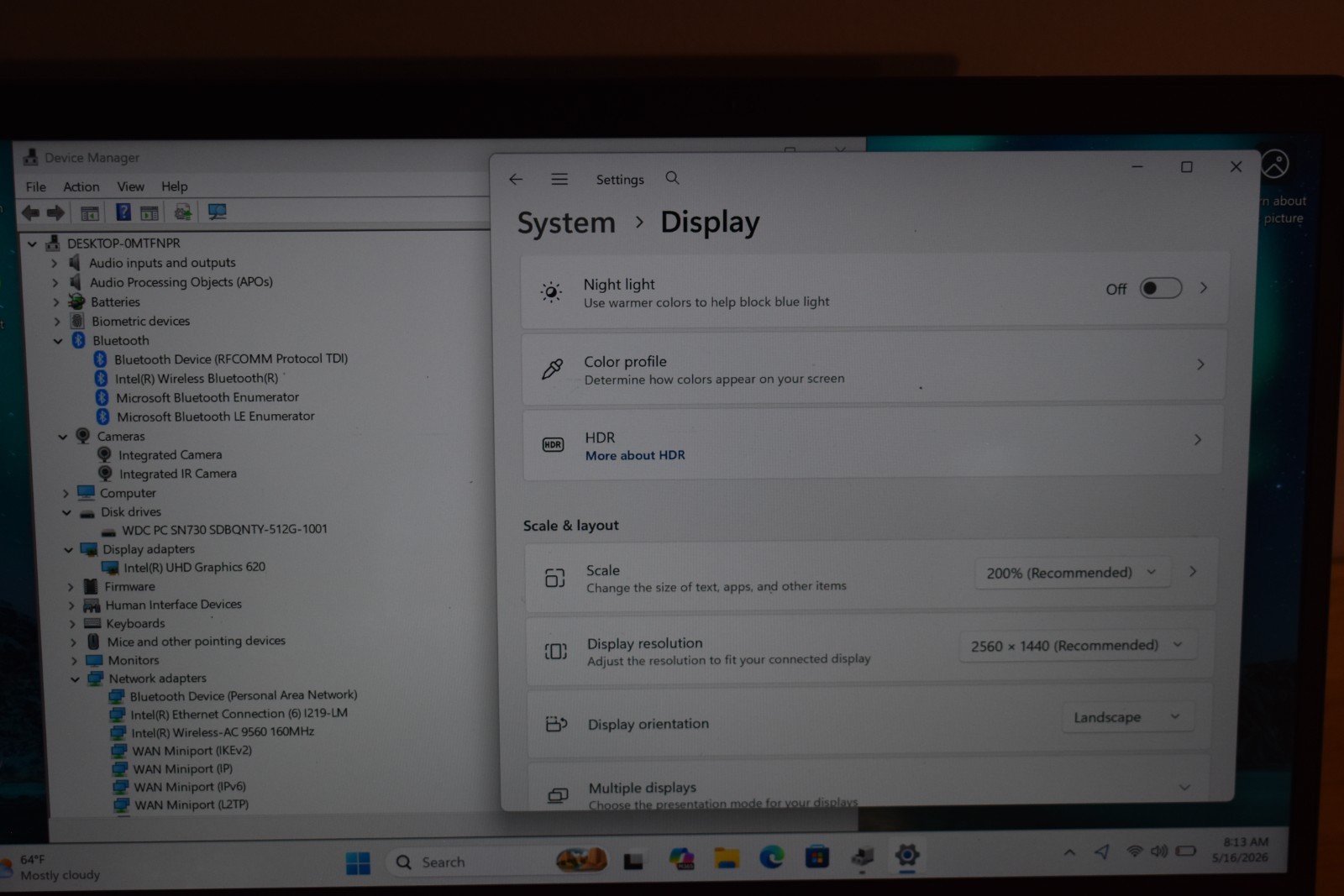Image resolution: width=1344 pixels, height=896 pixels.
Task: Open the HDR settings row
Action: tap(874, 443)
